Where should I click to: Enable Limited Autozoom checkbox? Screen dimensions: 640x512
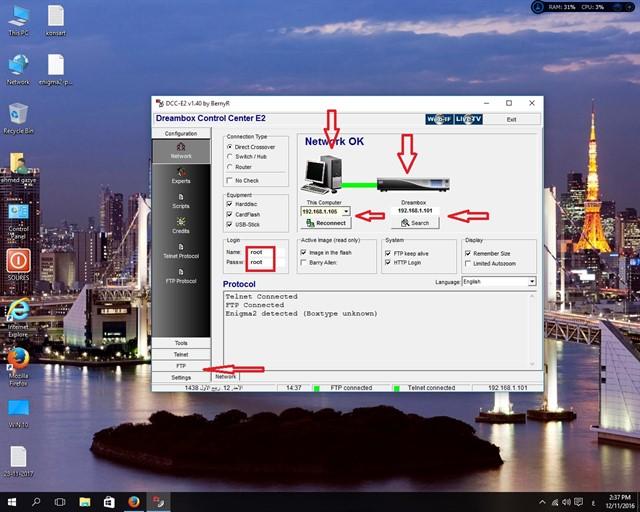pyautogui.click(x=468, y=263)
